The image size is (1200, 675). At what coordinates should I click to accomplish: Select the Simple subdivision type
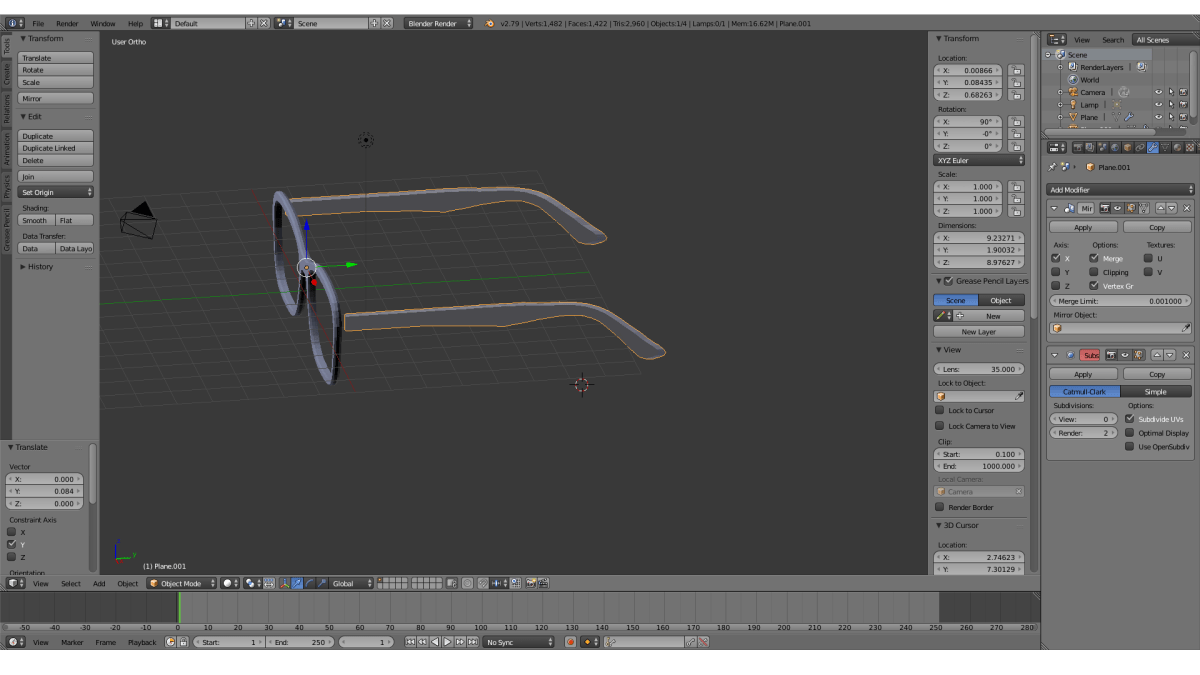[x=1156, y=392]
